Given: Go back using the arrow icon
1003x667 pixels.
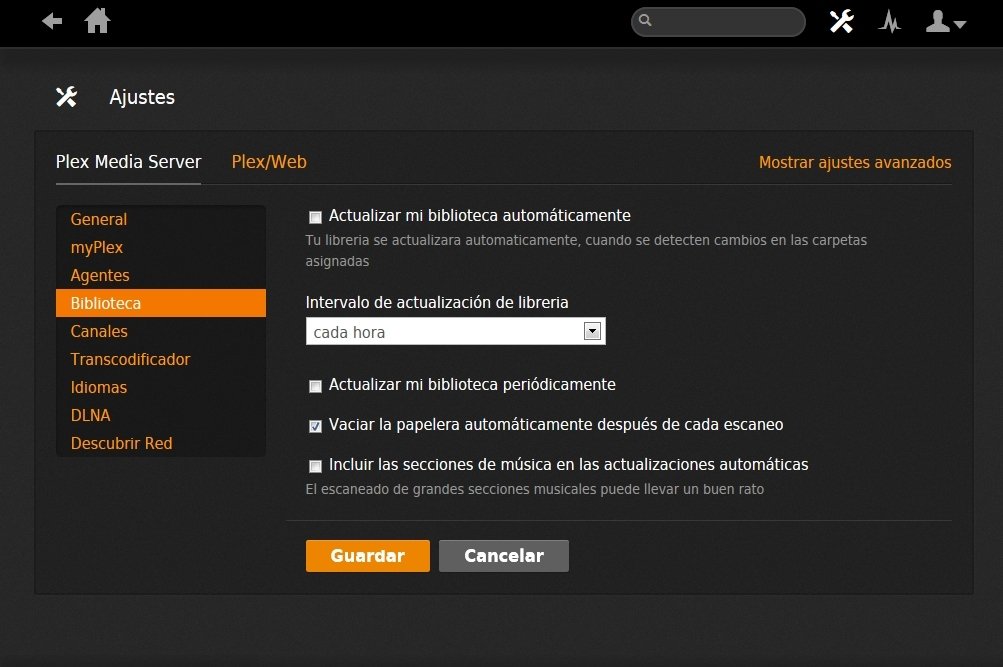Looking at the screenshot, I should 52,22.
